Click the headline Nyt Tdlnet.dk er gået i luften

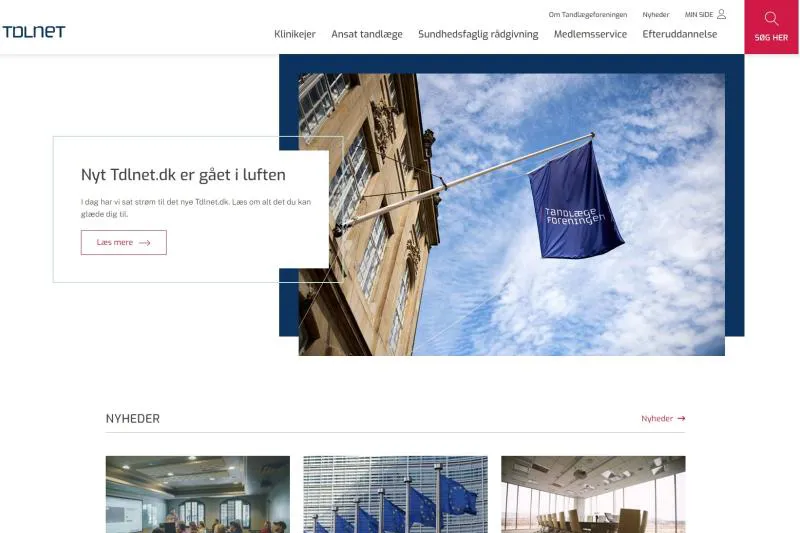click(183, 175)
